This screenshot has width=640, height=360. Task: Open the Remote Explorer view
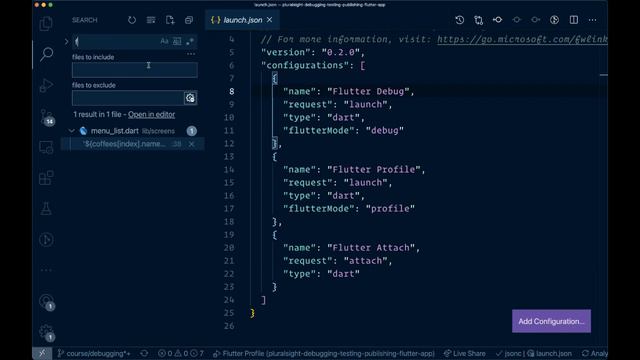point(46,147)
